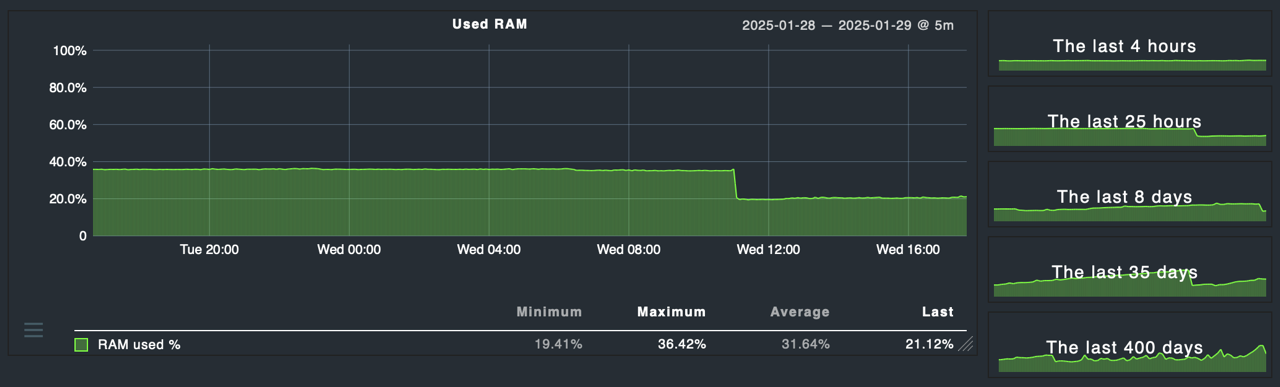Sort by the Minimum column header
Image resolution: width=1280 pixels, height=387 pixels.
point(549,312)
